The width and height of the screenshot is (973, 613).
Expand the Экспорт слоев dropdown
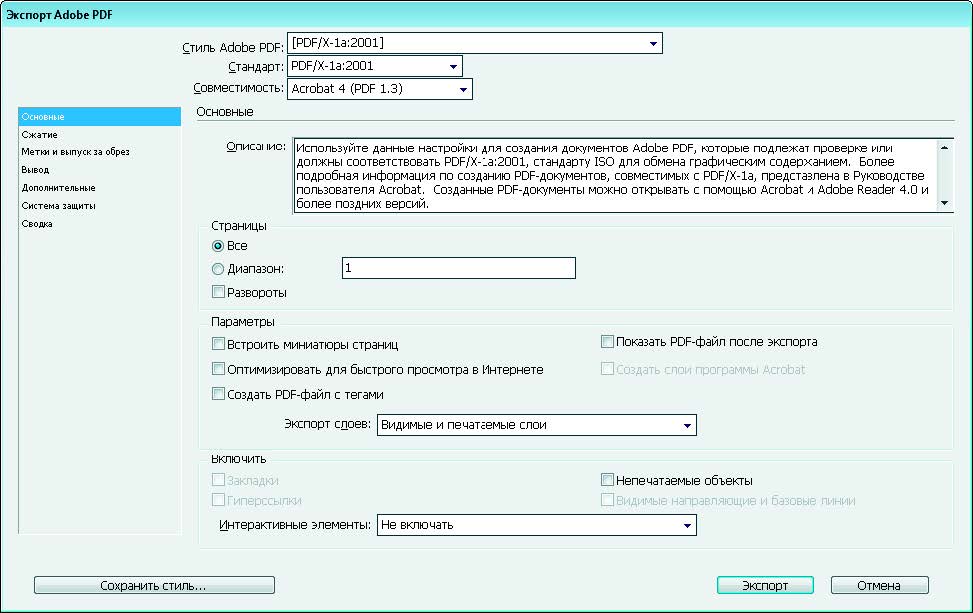(537, 425)
